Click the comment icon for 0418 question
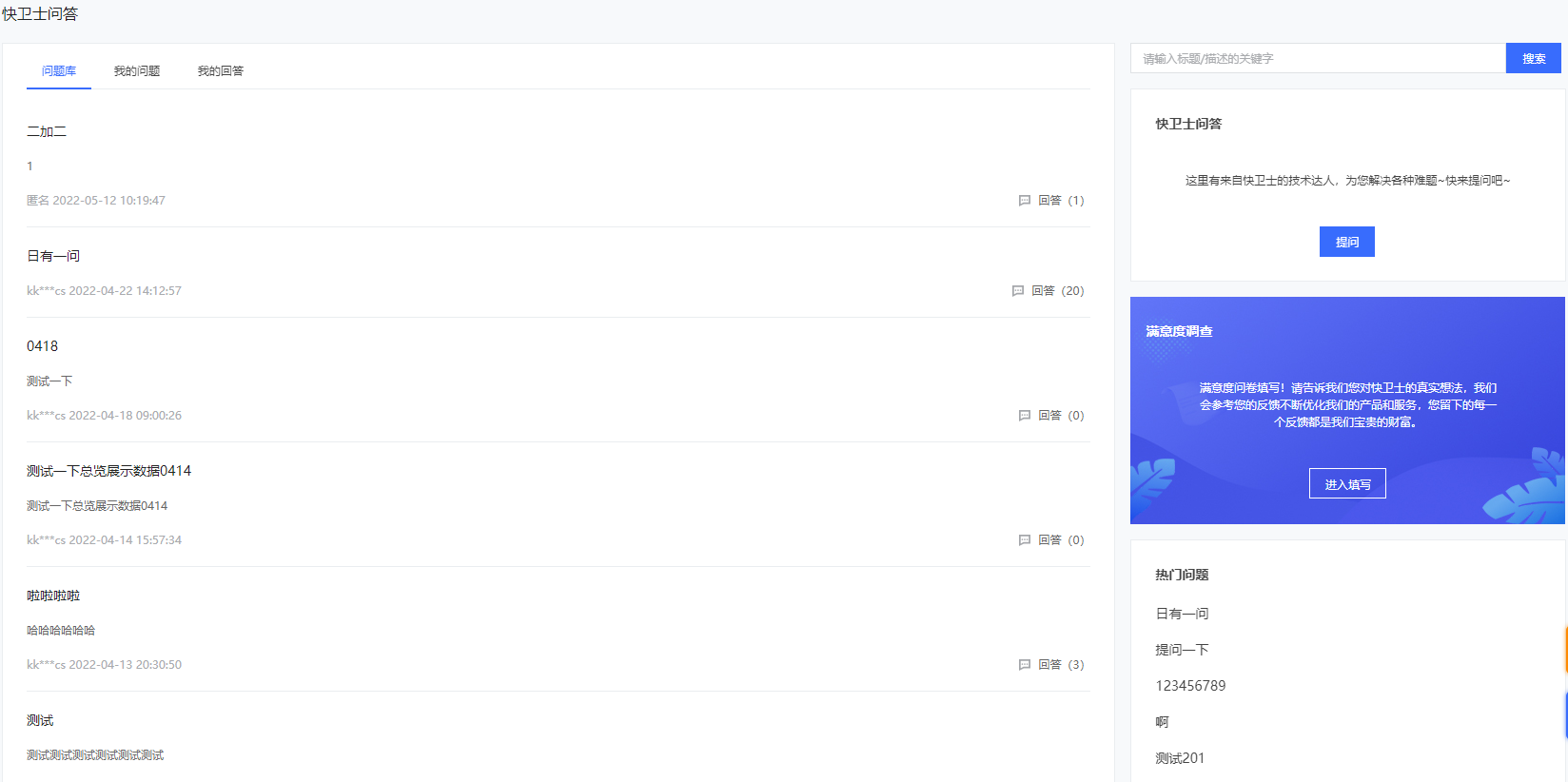Viewport: 1568px width, 782px height. (1025, 416)
